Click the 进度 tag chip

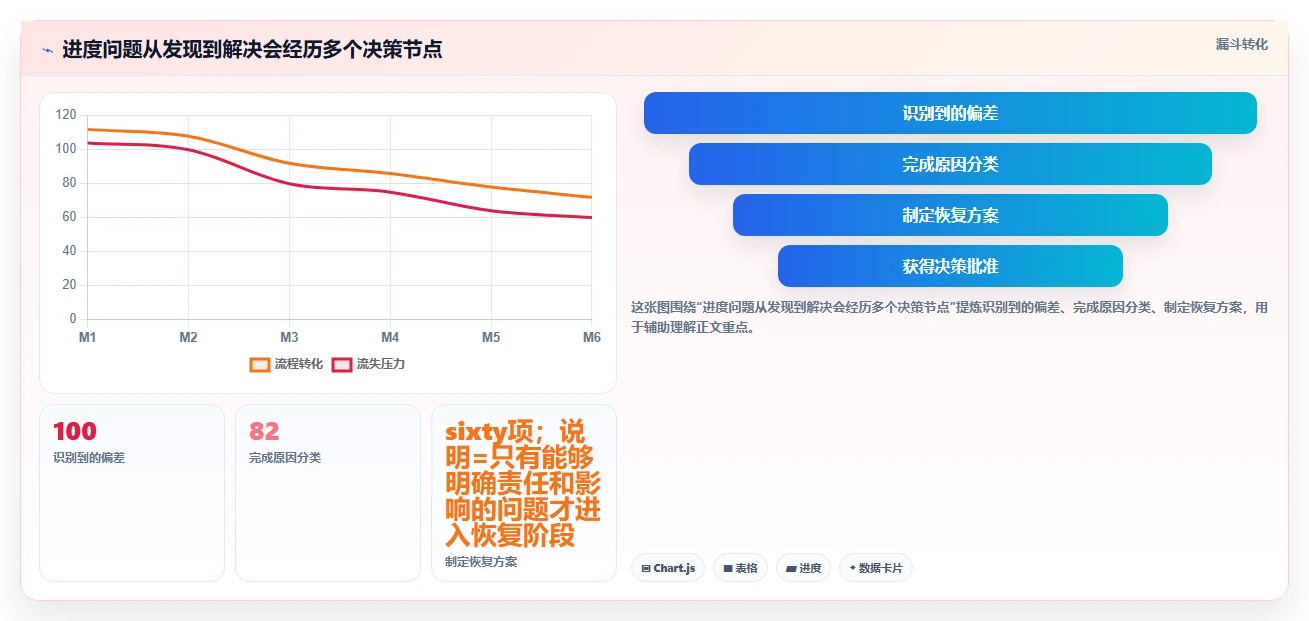tap(803, 568)
